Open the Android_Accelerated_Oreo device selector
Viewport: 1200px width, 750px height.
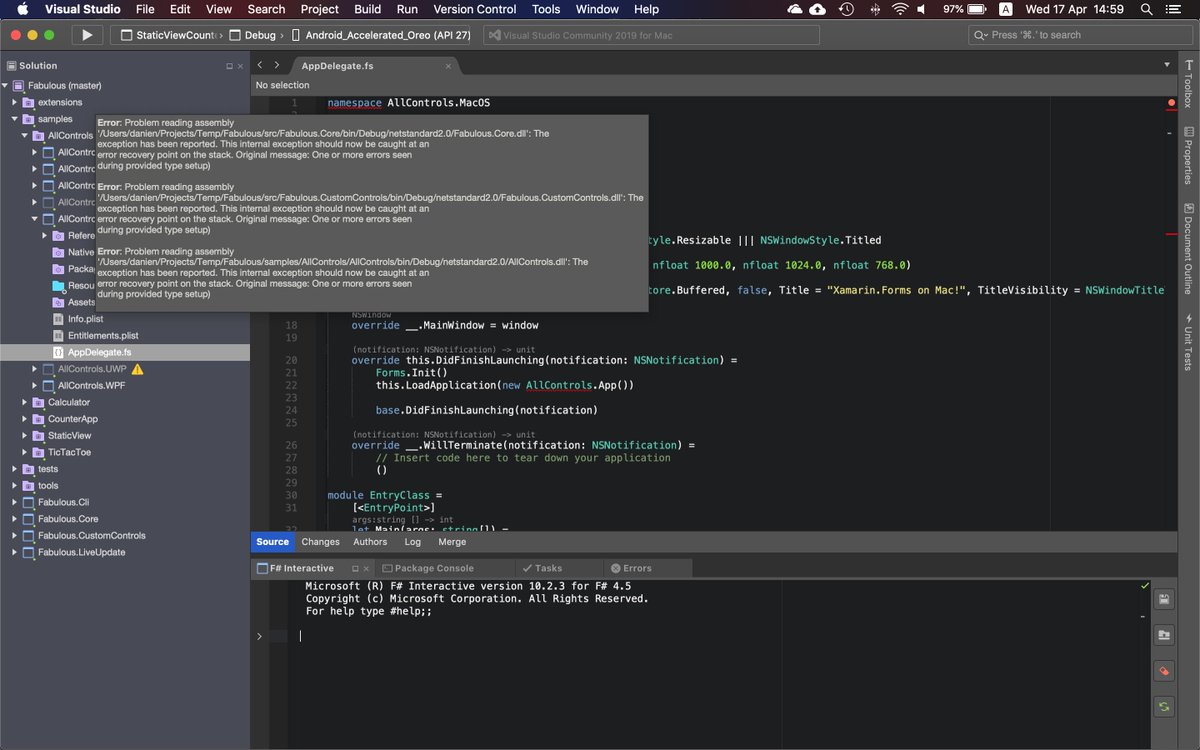(380, 35)
